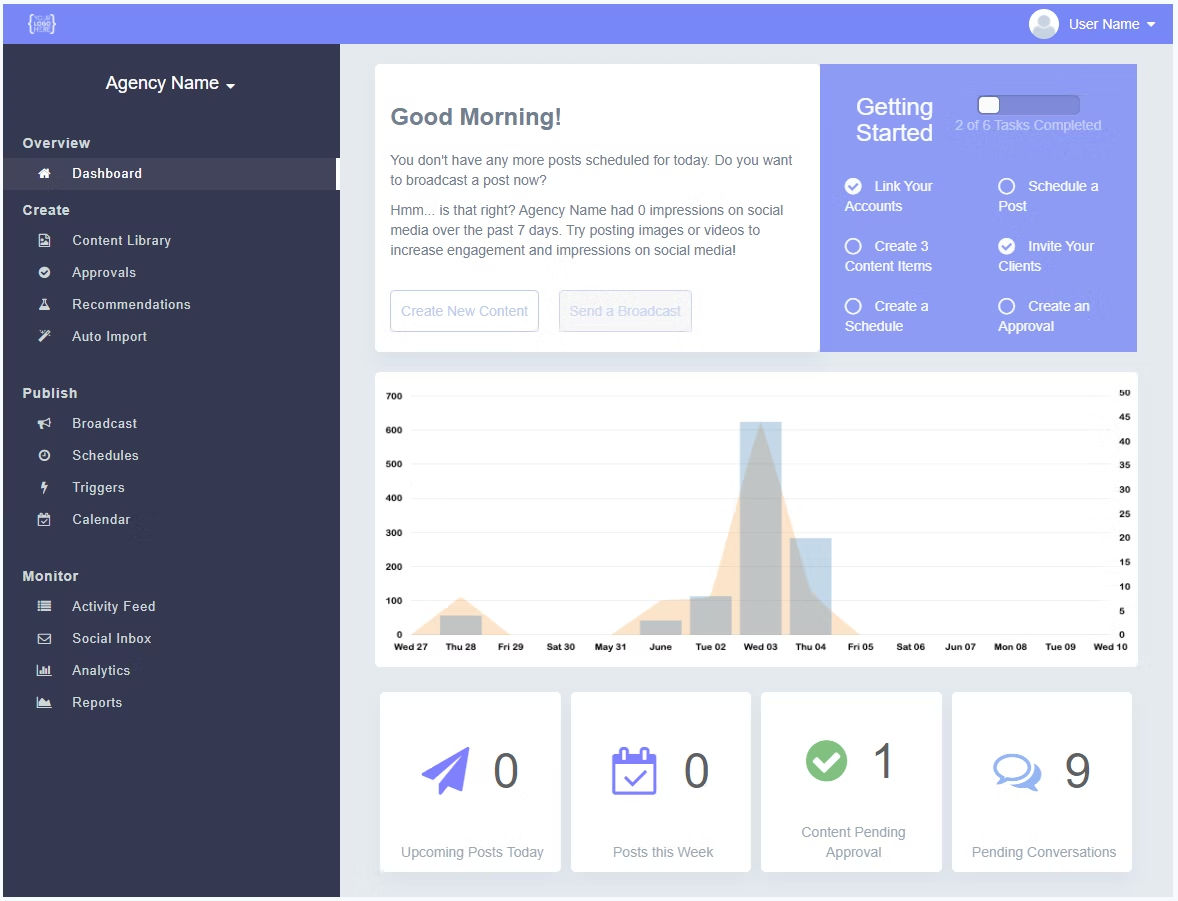Click the Create New Content button
The image size is (1178, 901).
[x=464, y=311]
